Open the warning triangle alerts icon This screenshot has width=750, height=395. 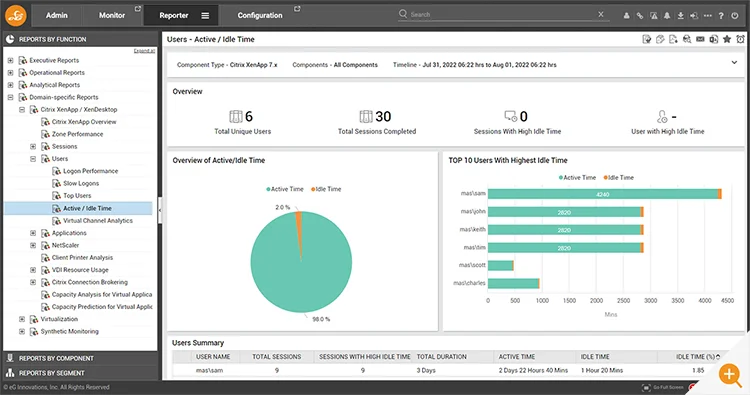tap(653, 15)
